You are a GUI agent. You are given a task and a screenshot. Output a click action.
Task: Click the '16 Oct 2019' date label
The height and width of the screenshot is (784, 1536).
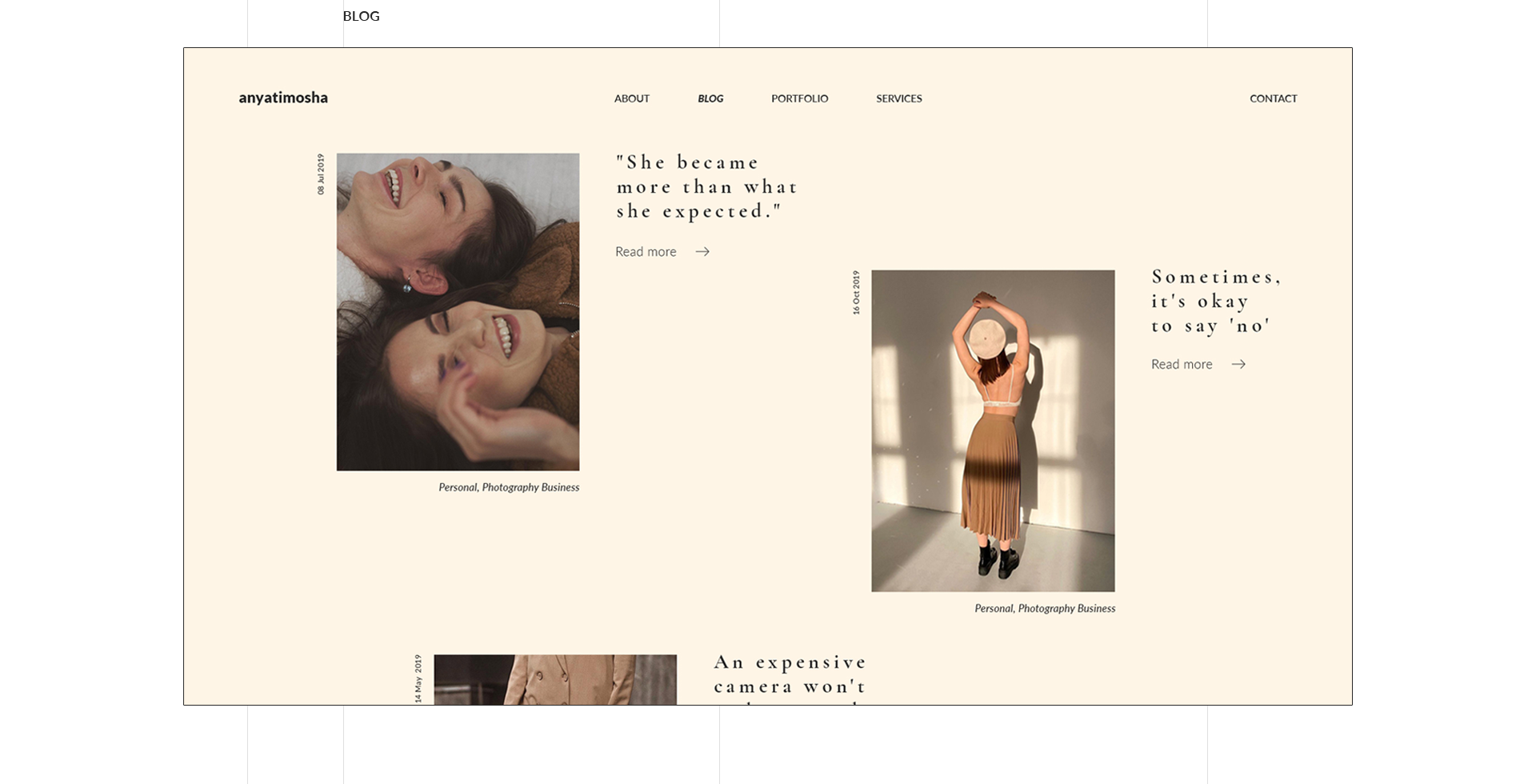coord(856,292)
